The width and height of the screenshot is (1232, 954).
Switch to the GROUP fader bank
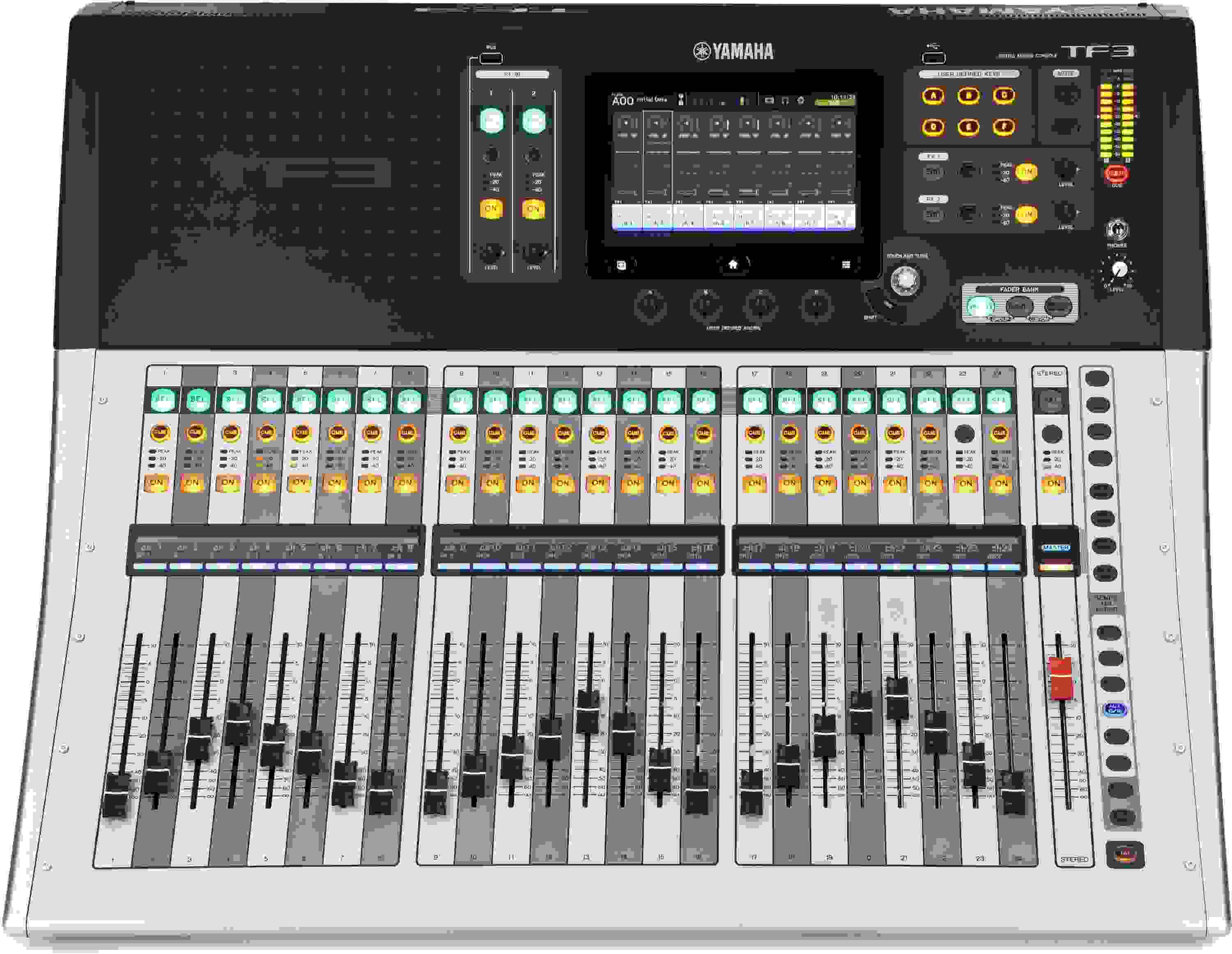[1019, 305]
